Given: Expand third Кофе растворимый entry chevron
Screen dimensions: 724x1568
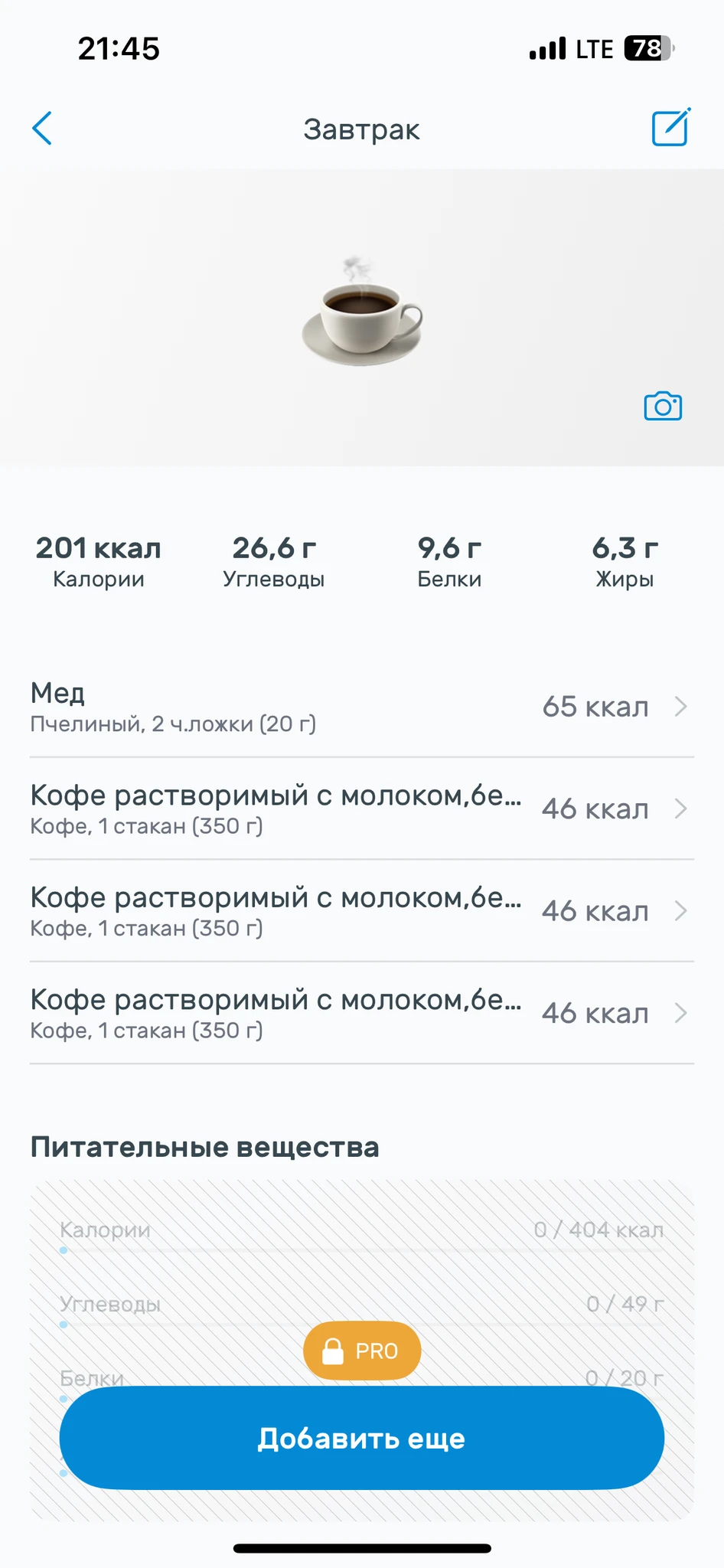Looking at the screenshot, I should [680, 1013].
